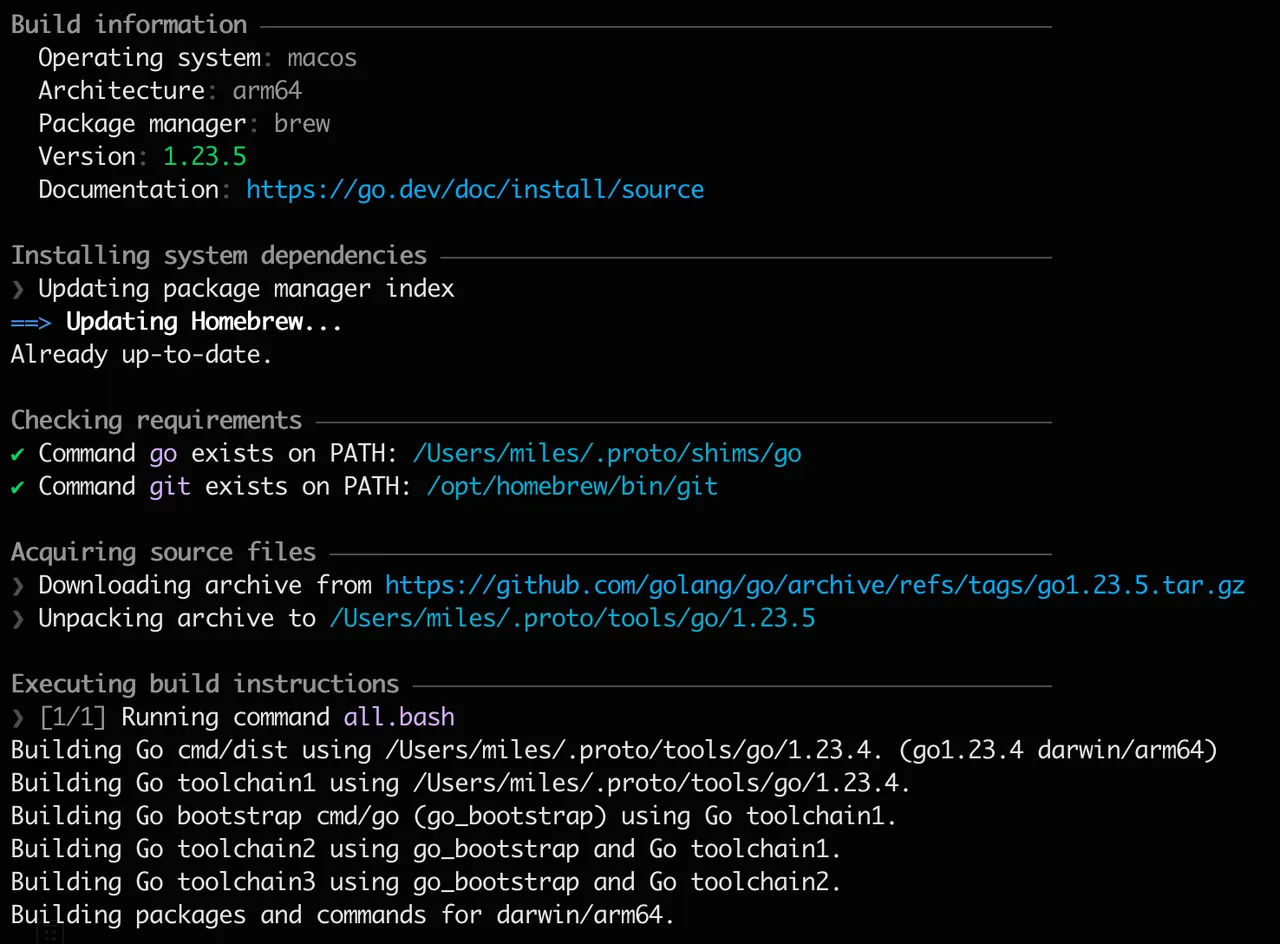Screen dimensions: 1280x944
Task: Click the 'Architecture: arm64' line
Action: click(x=170, y=90)
